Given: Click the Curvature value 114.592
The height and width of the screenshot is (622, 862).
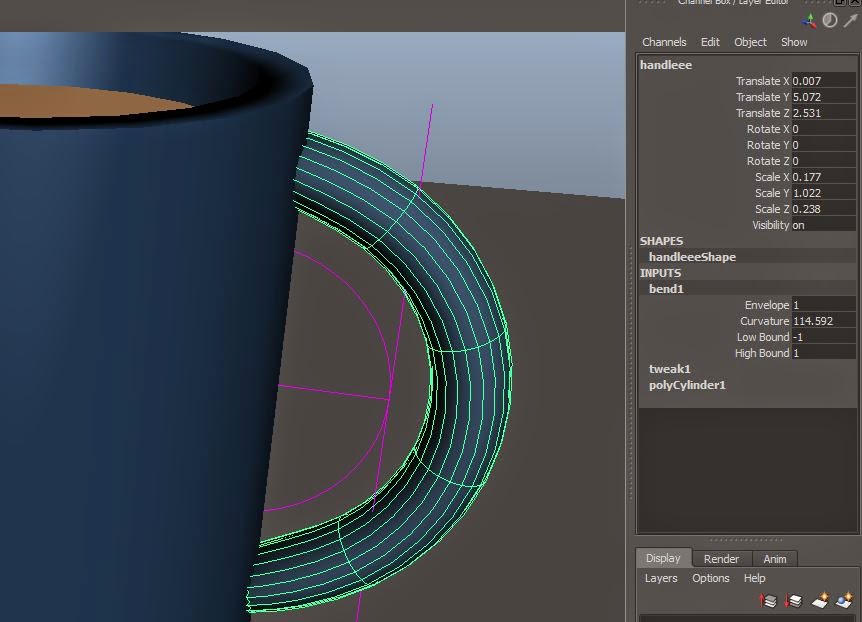Looking at the screenshot, I should (x=823, y=321).
